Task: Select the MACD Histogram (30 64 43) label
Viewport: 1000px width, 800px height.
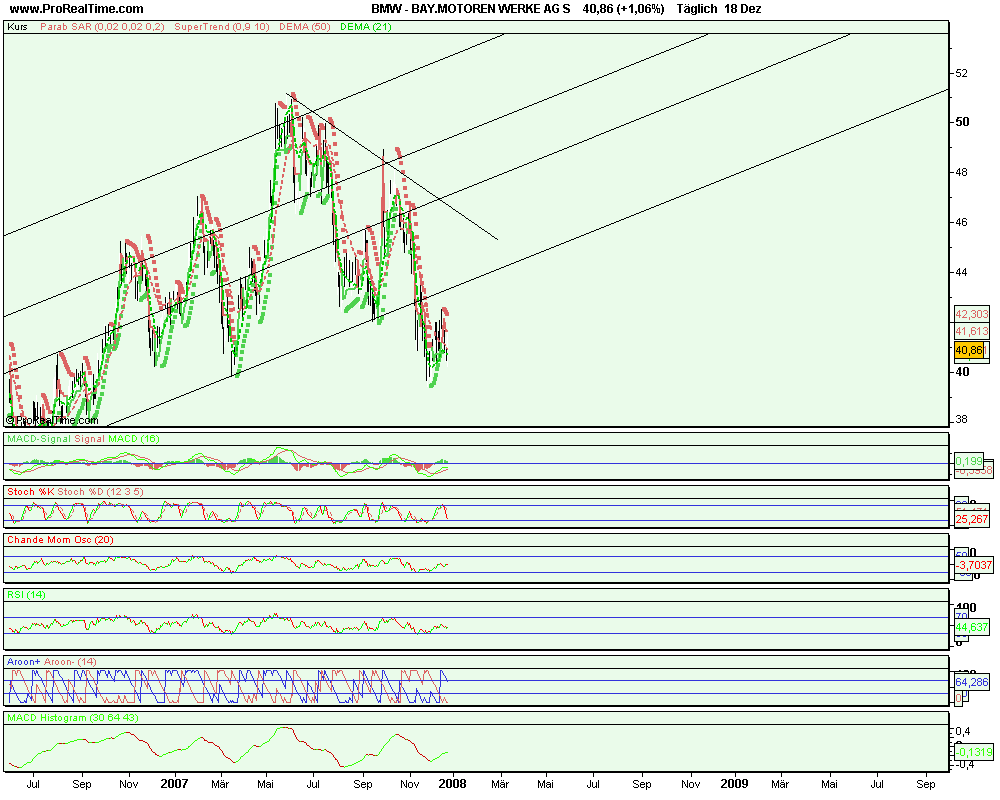Action: pos(73,718)
